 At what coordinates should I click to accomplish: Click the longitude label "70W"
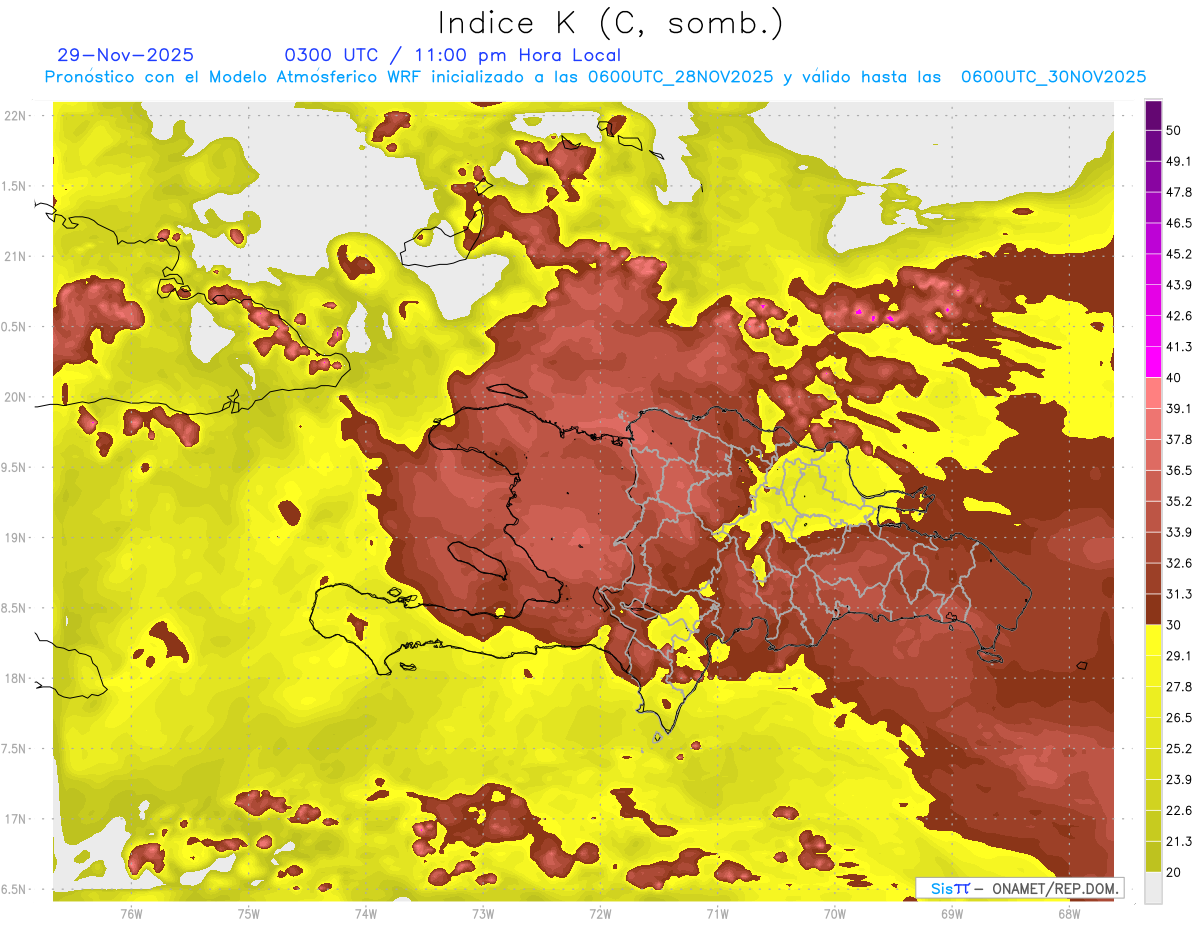click(x=834, y=912)
